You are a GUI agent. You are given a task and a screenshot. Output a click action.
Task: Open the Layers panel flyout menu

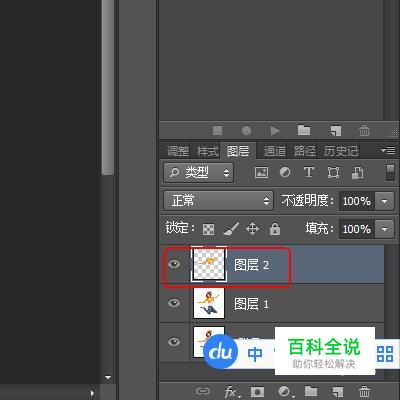[x=388, y=150]
